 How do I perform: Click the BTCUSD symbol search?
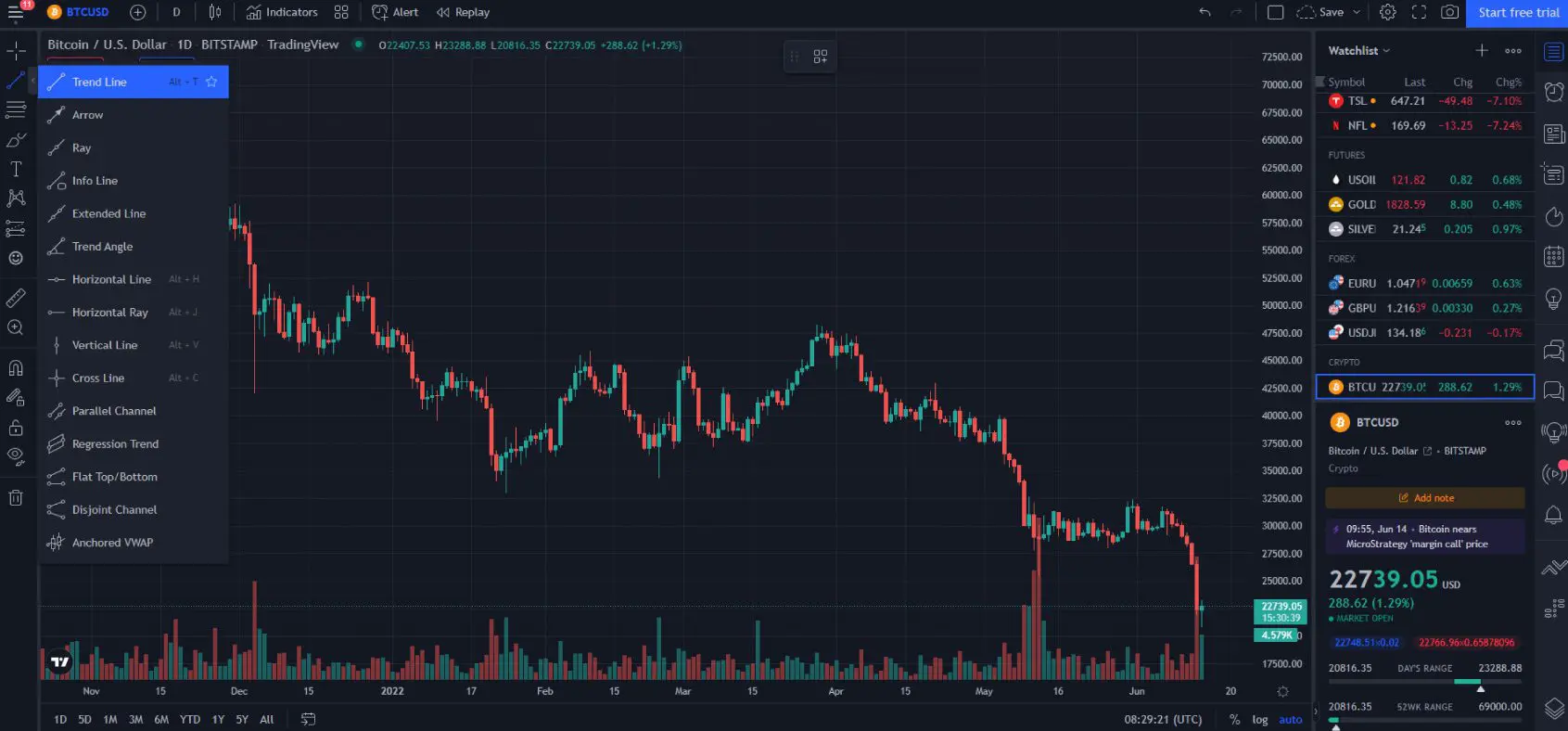pos(78,12)
